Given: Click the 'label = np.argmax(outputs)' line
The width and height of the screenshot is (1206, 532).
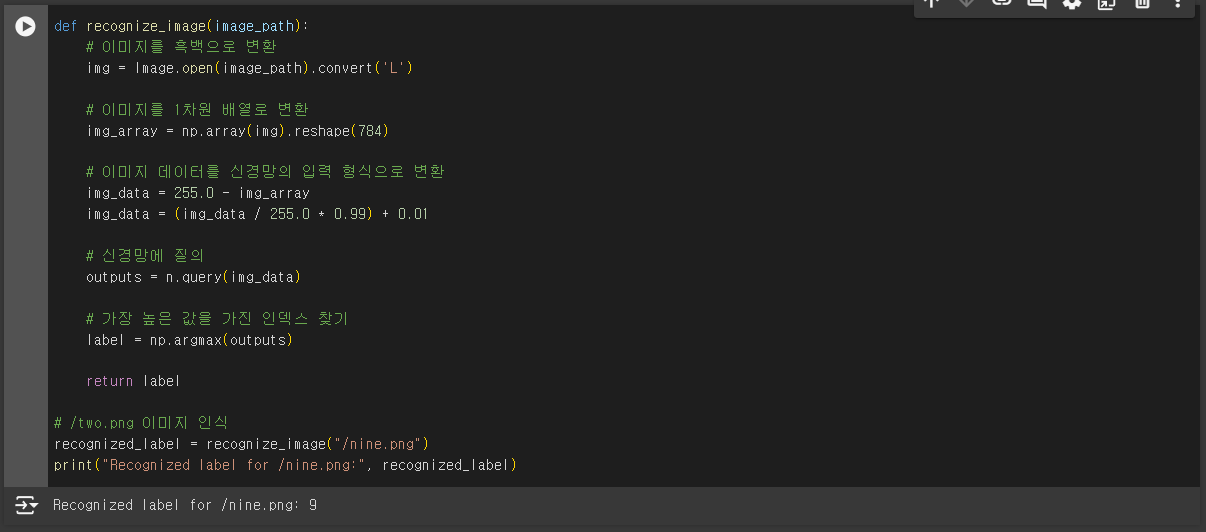Looking at the screenshot, I should [189, 340].
